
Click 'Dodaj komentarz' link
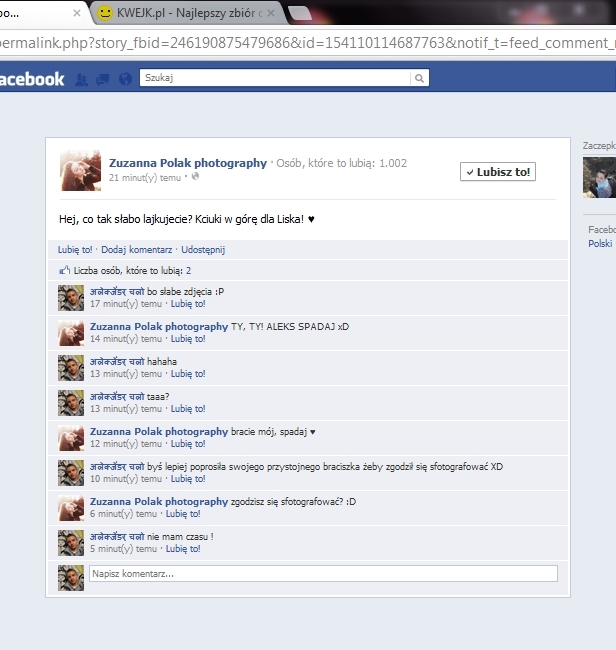(137, 250)
